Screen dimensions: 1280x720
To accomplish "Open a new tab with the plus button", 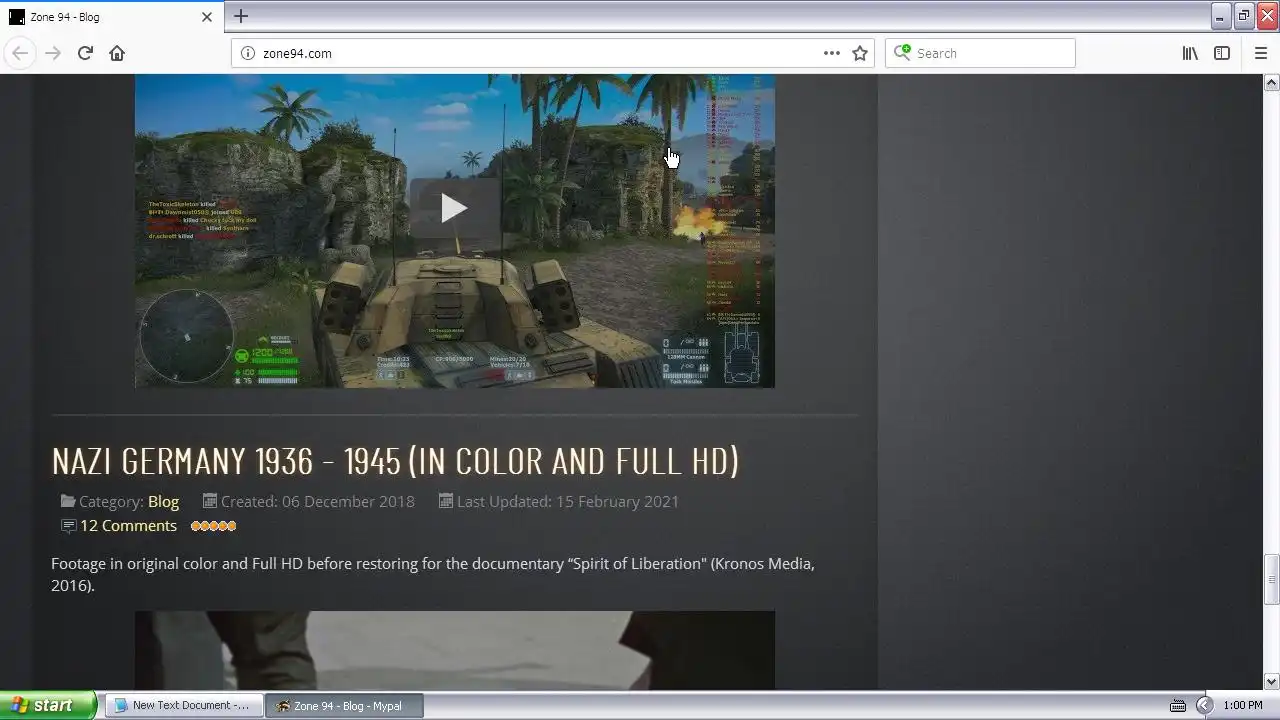I will point(241,16).
